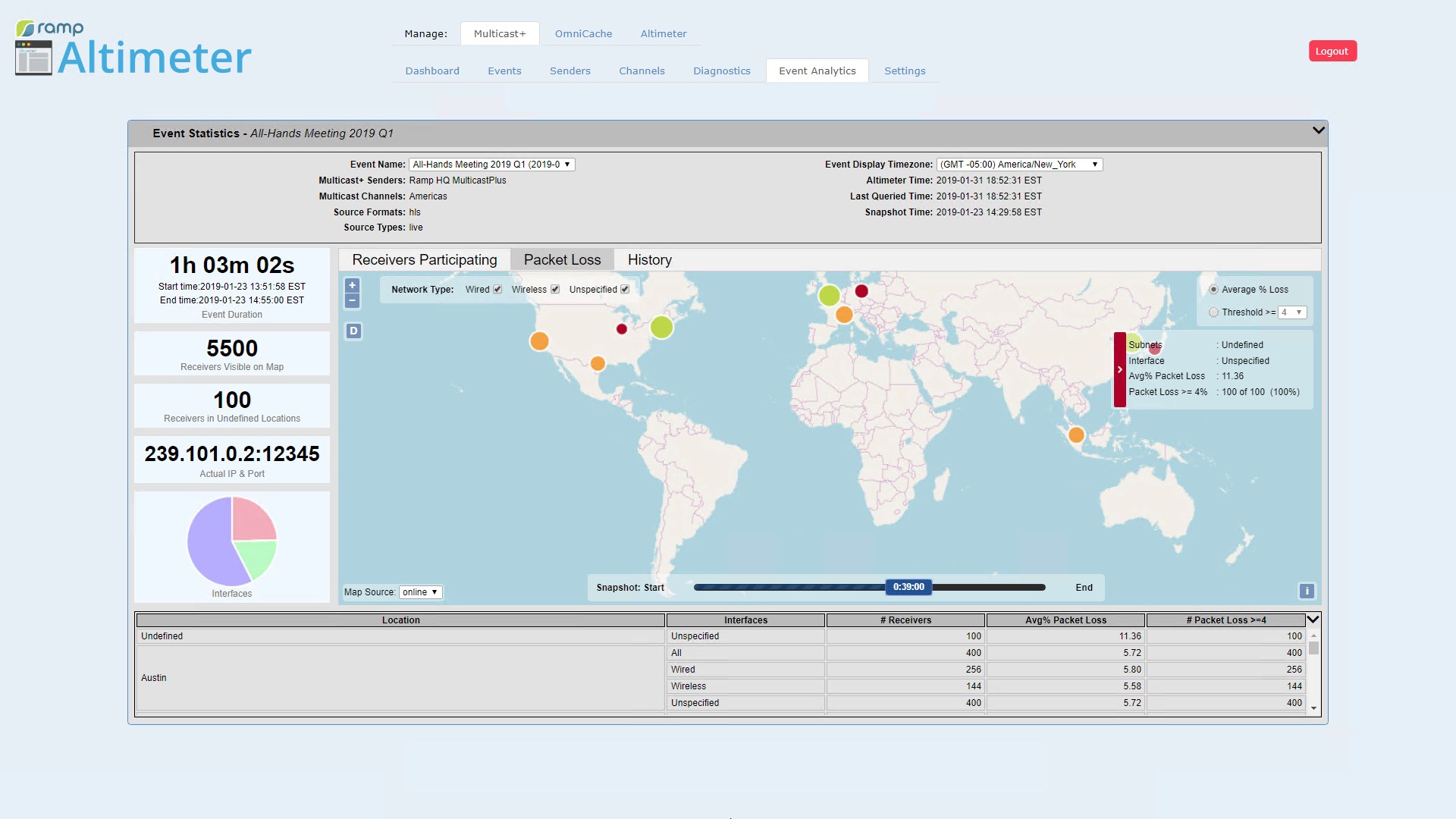Open the Diagnostics tab
Viewport: 1456px width, 819px height.
coord(721,71)
